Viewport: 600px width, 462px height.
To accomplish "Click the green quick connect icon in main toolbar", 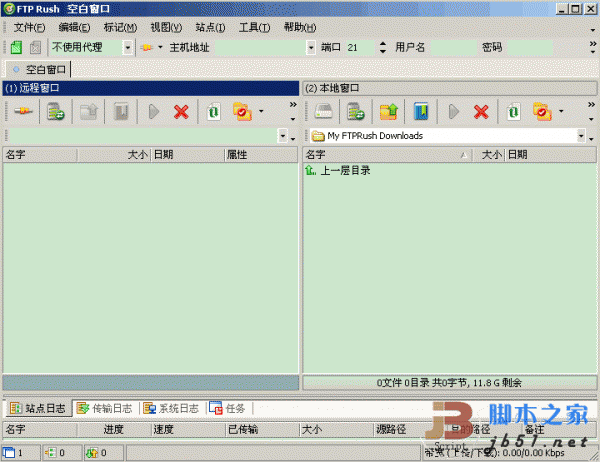I will (16, 47).
